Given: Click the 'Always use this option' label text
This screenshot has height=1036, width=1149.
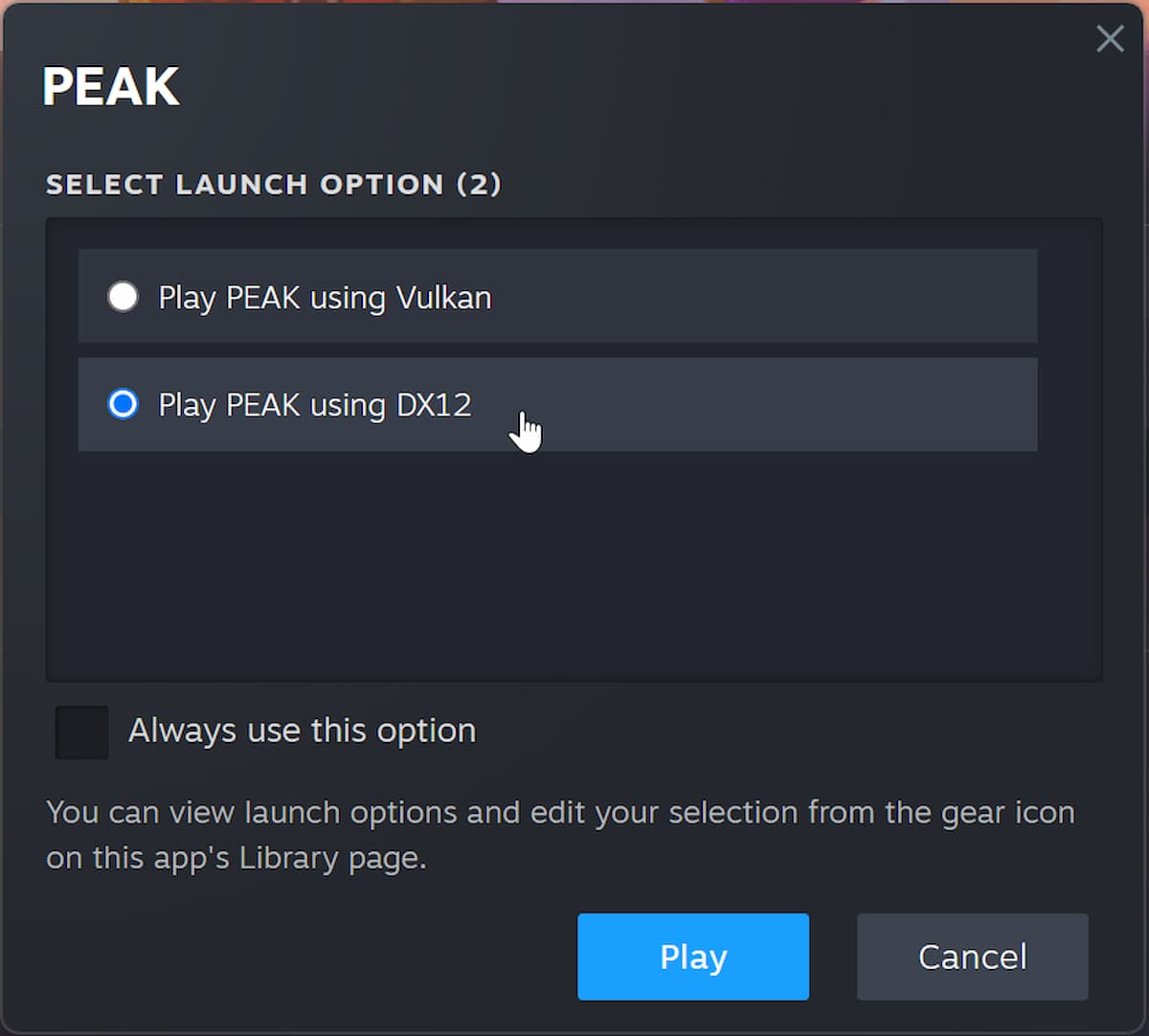Looking at the screenshot, I should coord(302,731).
